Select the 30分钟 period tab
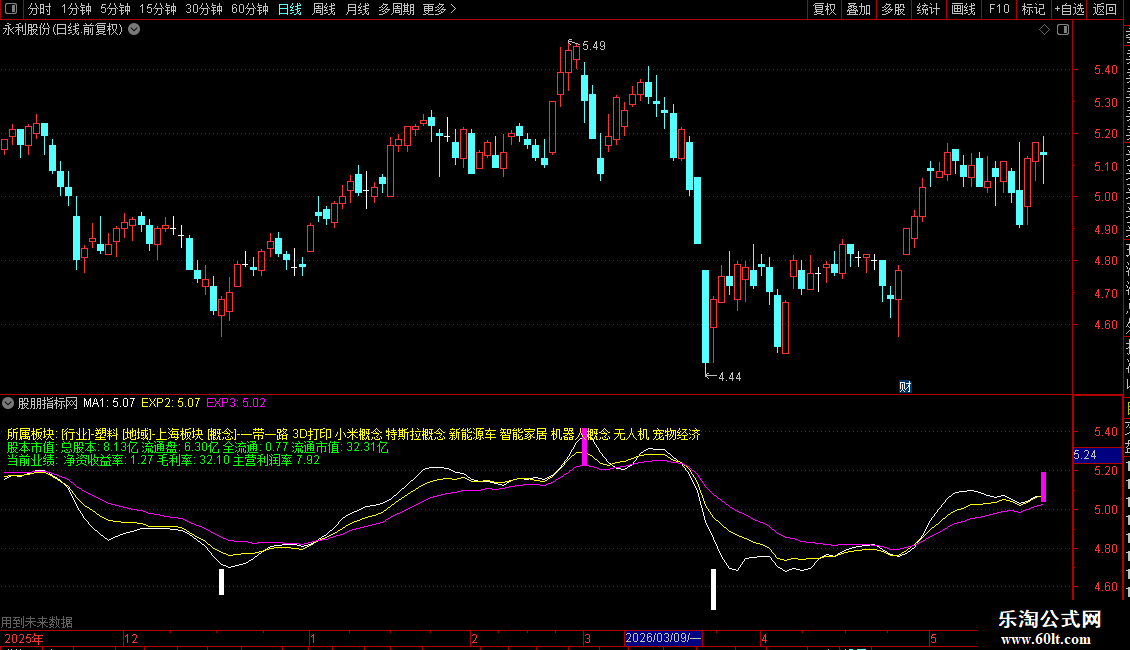 (204, 9)
